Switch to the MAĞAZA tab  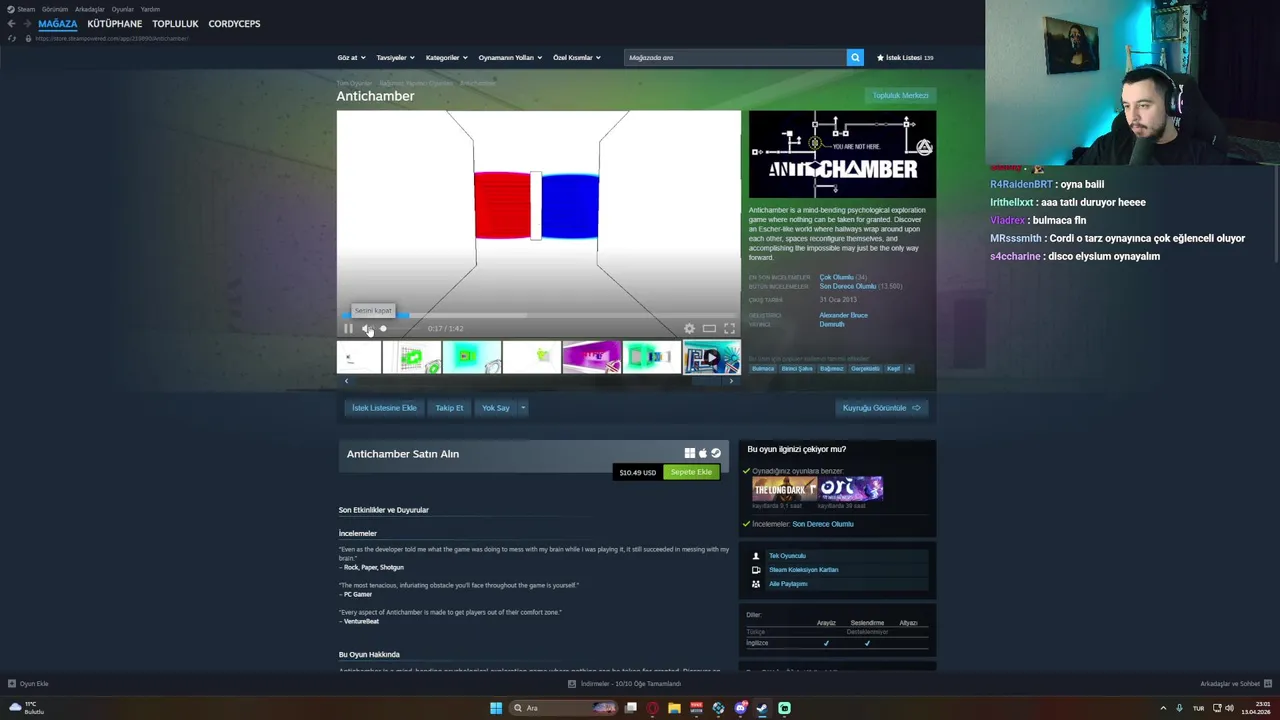pyautogui.click(x=57, y=23)
